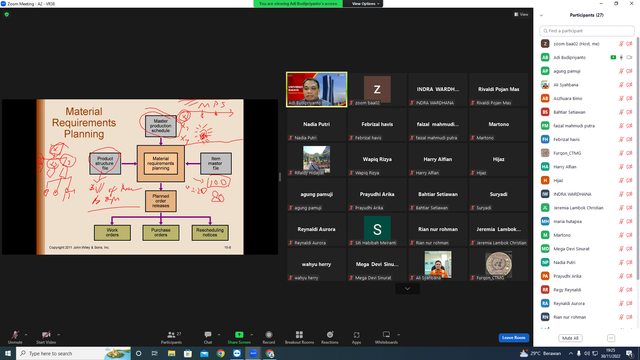Select the Ali Syahbana video tile
The width and height of the screenshot is (640, 360).
click(438, 264)
